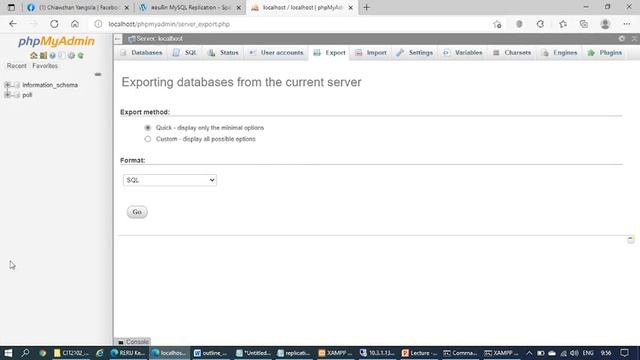Open the Command Prompt taskbar item
The width and height of the screenshot is (640, 360).
pos(460,353)
